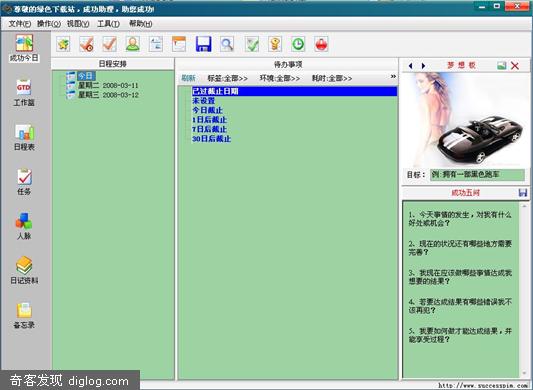533x390 pixels.
Task: Click the dream board car picture
Action: 466,119
